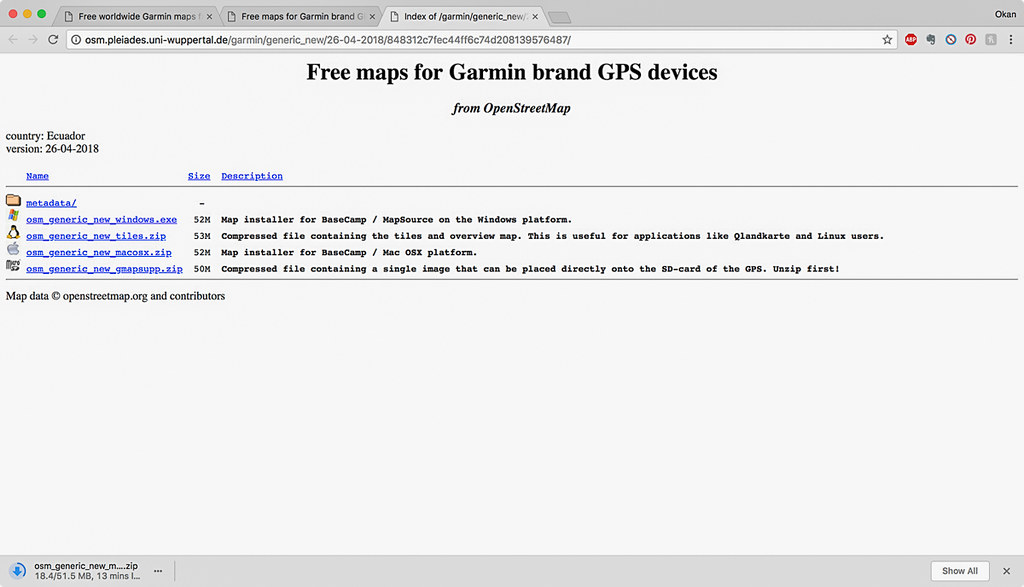Click the browser forward arrow
This screenshot has width=1024, height=587.
[x=33, y=40]
